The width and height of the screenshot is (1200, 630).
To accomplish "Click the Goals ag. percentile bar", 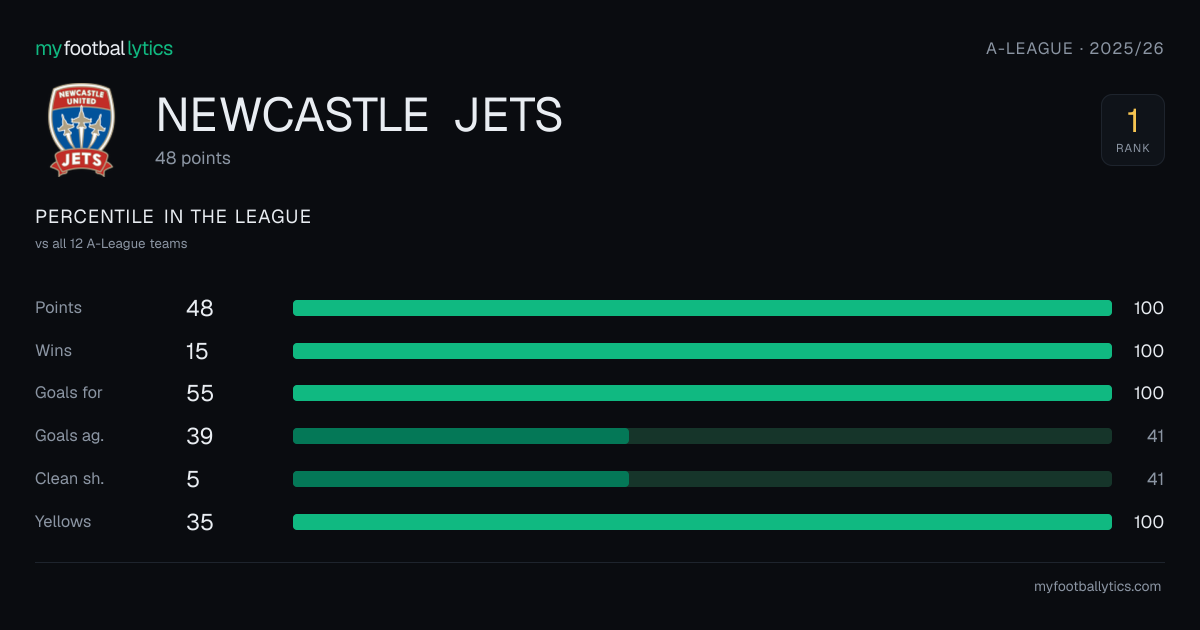I will click(702, 436).
